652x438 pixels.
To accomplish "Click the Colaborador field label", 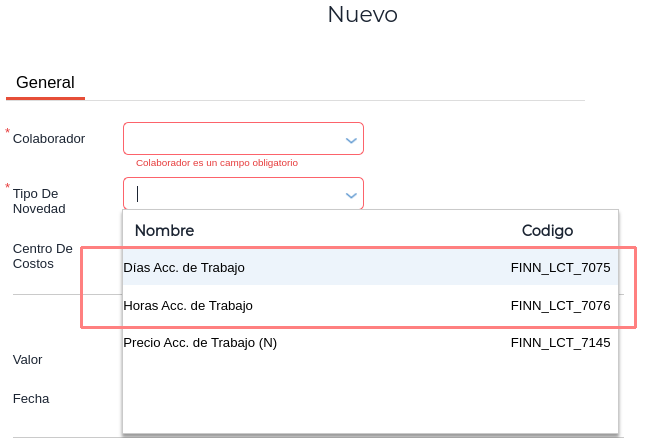I will click(x=49, y=139).
